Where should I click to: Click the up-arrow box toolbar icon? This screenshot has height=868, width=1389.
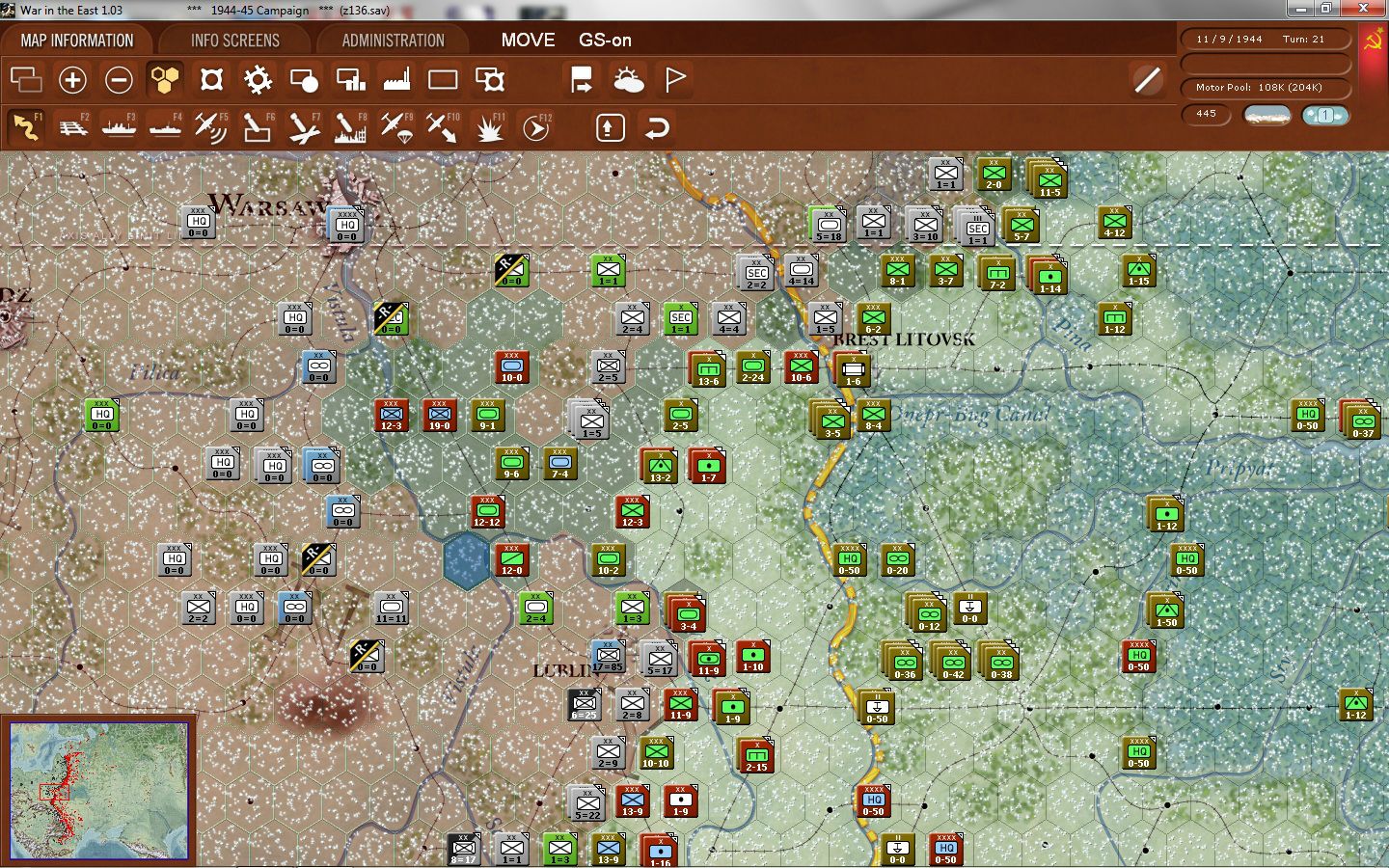[x=611, y=127]
